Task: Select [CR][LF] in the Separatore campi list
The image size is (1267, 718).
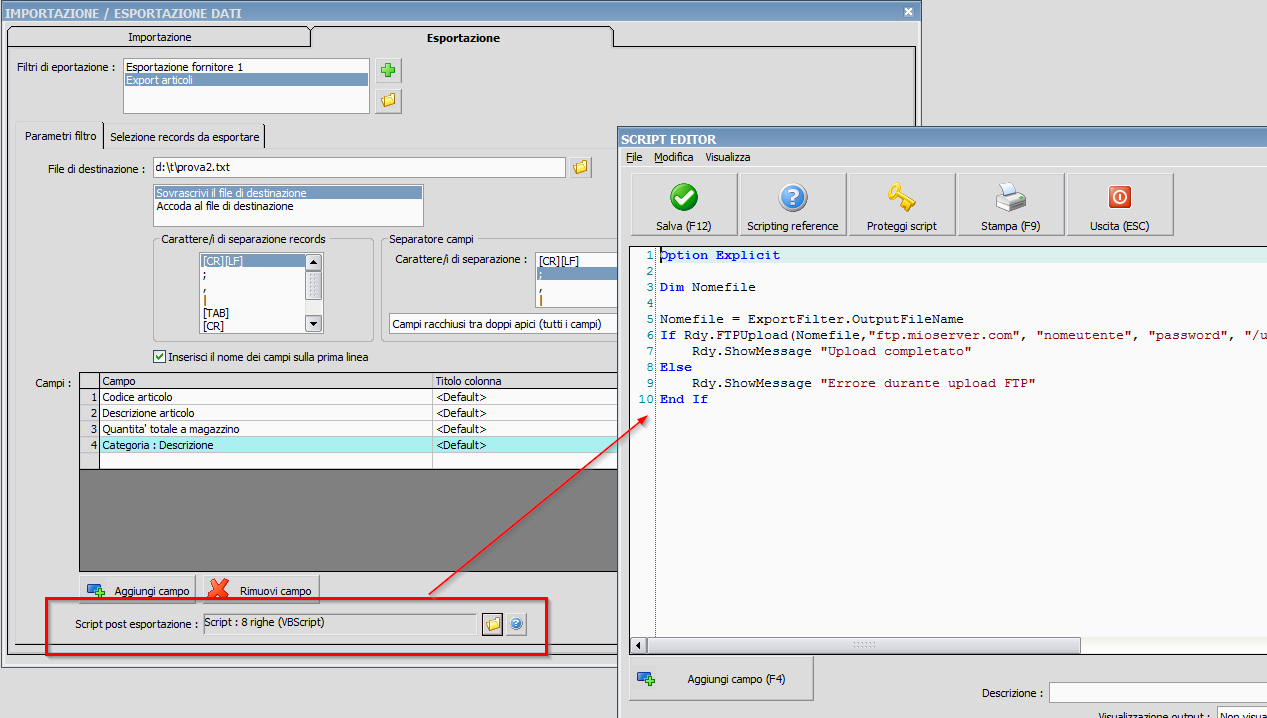Action: [x=576, y=261]
